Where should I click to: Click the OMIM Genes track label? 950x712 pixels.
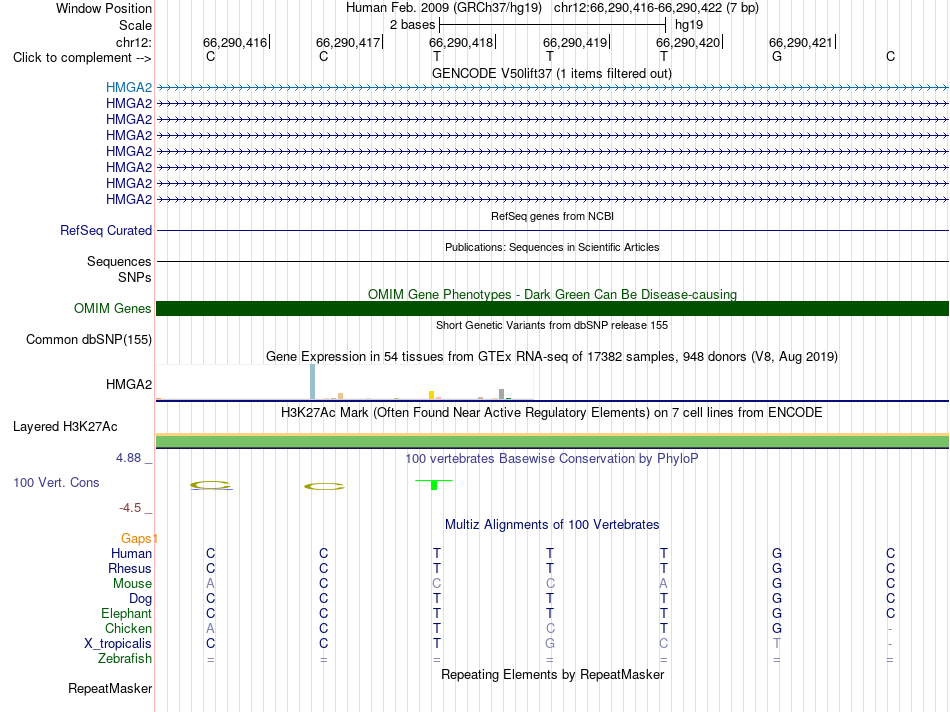pos(112,308)
